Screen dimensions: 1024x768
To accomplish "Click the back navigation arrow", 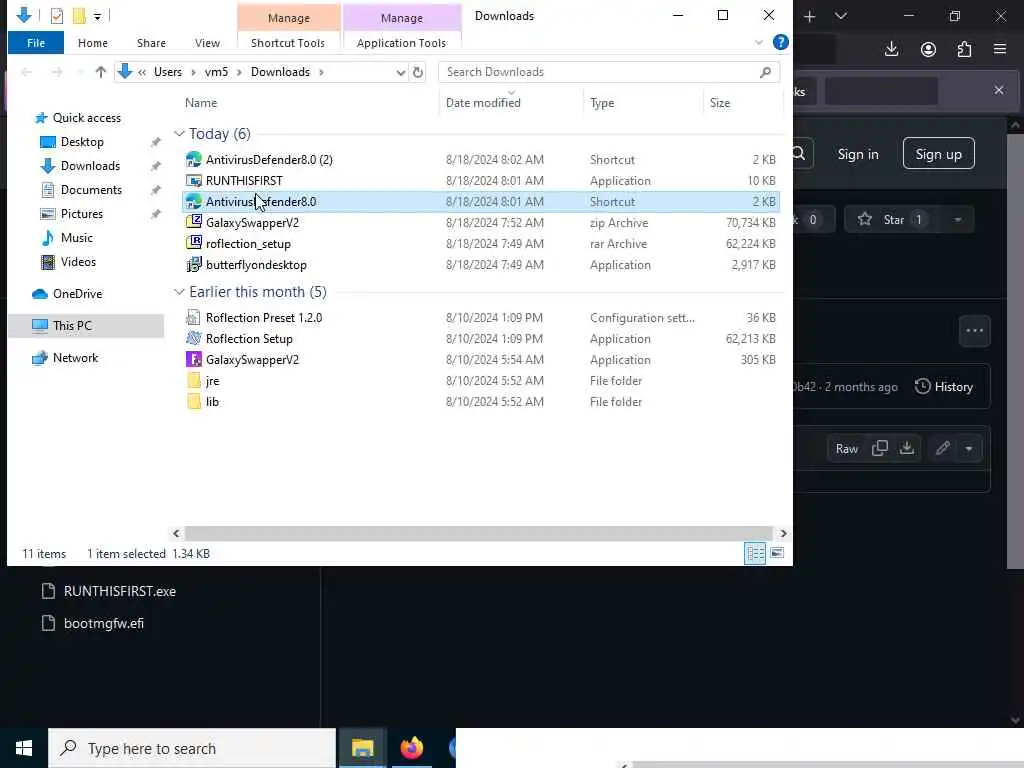I will (27, 72).
